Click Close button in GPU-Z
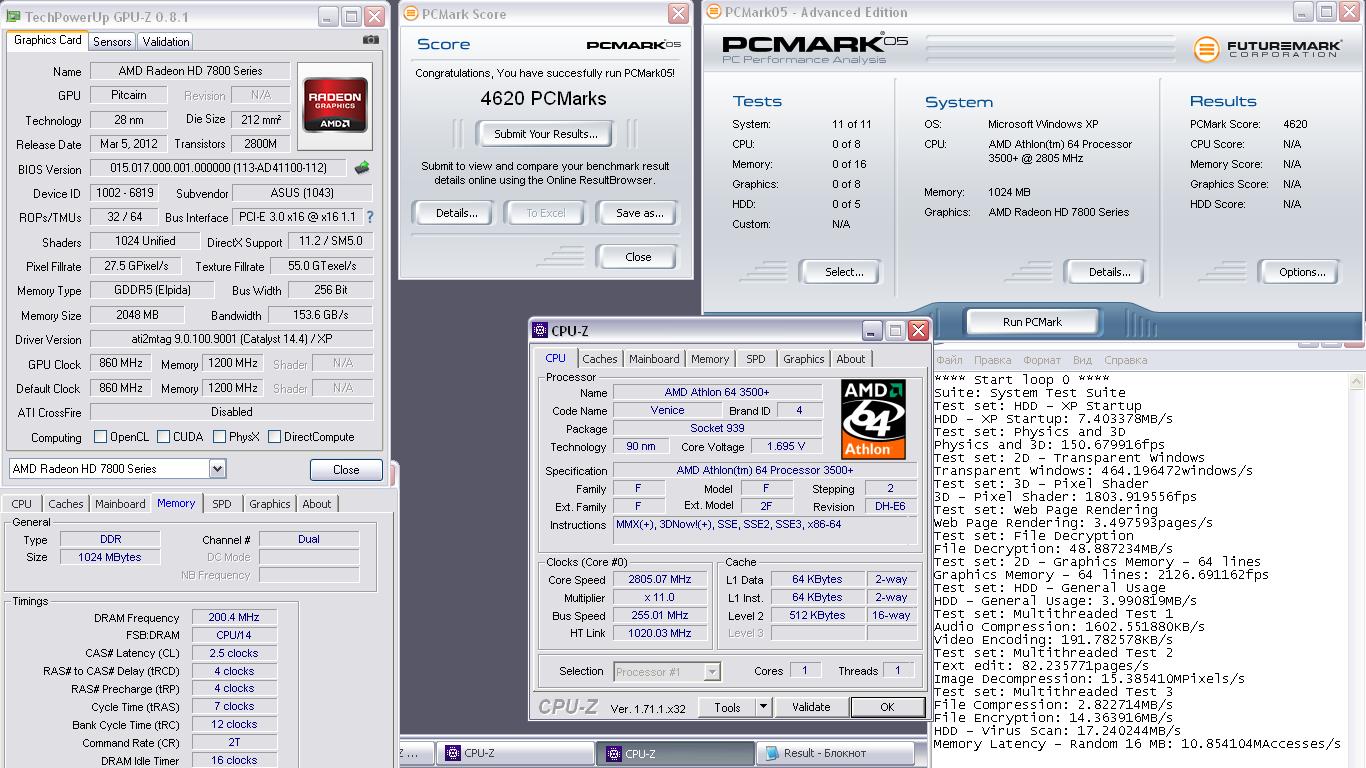The height and width of the screenshot is (768, 1366). coord(346,469)
